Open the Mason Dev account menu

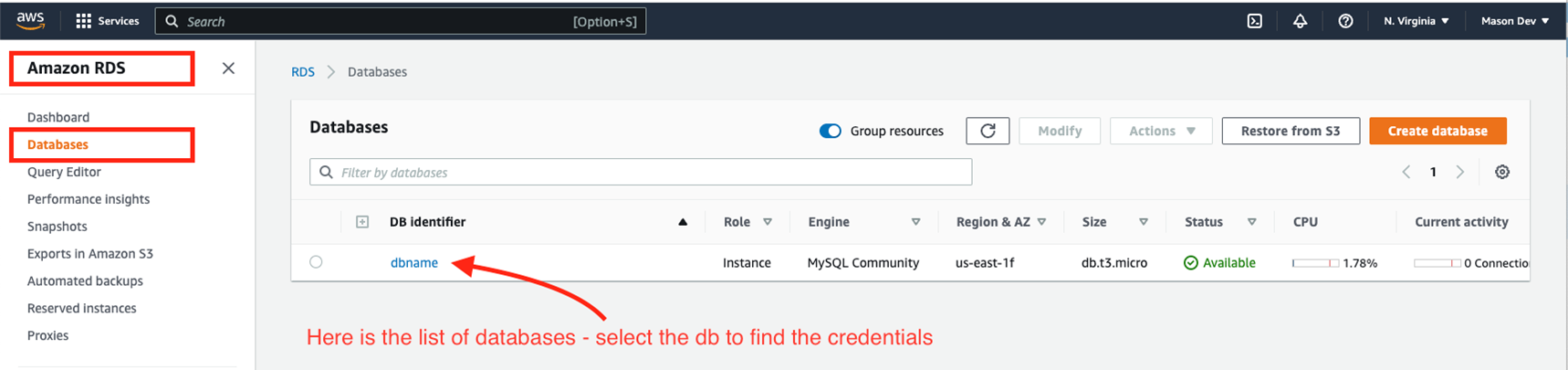click(1514, 21)
